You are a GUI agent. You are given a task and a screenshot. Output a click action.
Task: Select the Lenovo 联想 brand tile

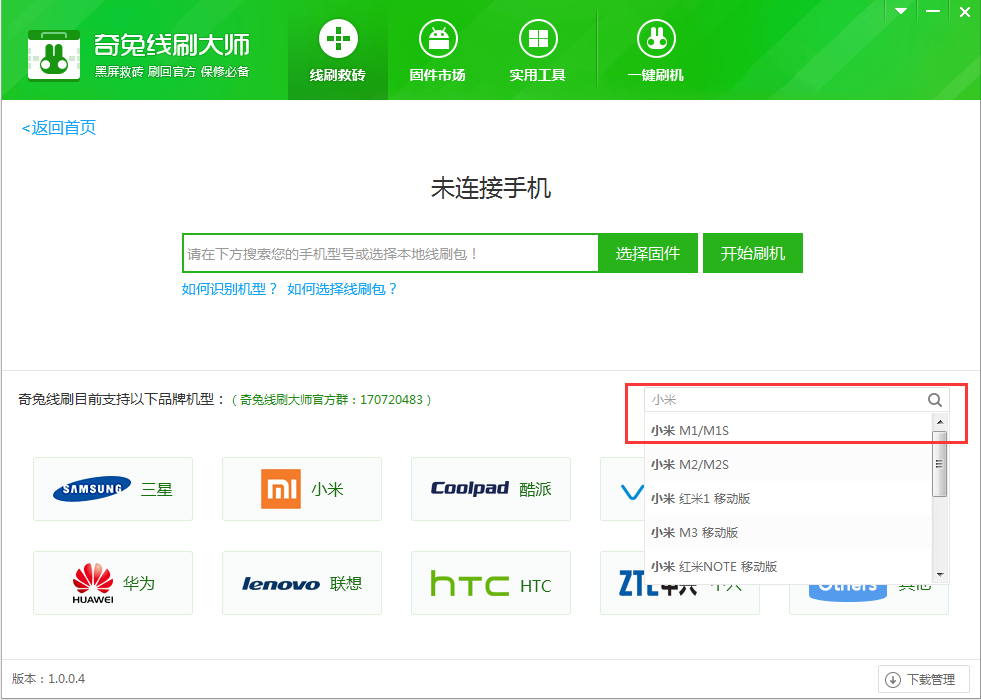click(x=301, y=583)
